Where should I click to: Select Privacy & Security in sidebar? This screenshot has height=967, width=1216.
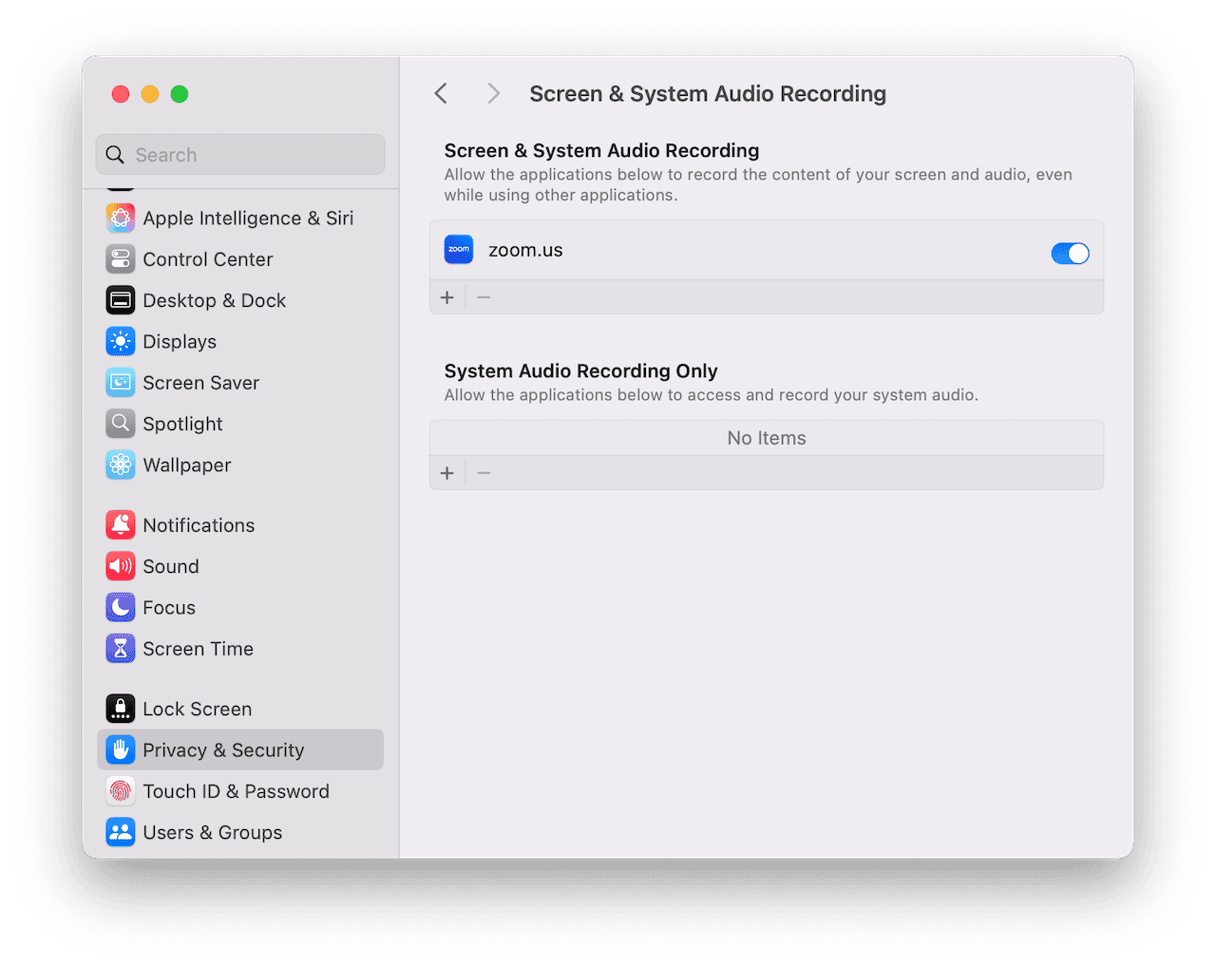pos(120,749)
